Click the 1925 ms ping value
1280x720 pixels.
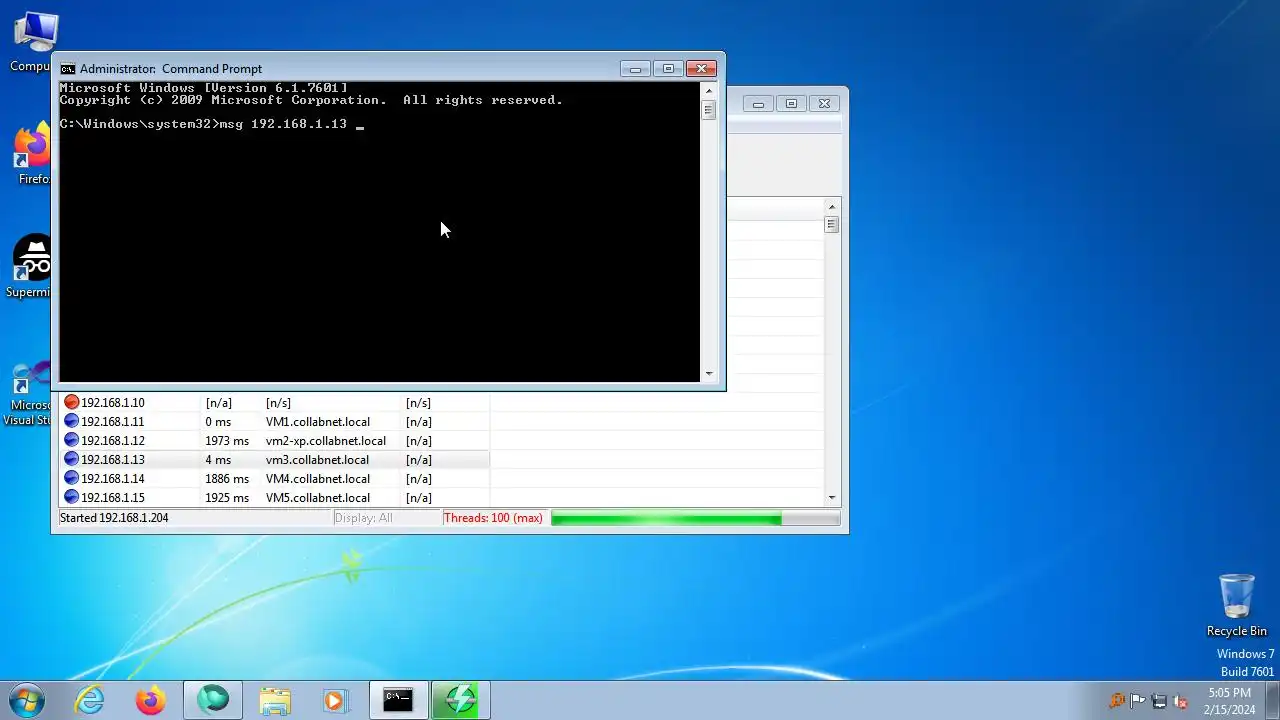coord(227,498)
